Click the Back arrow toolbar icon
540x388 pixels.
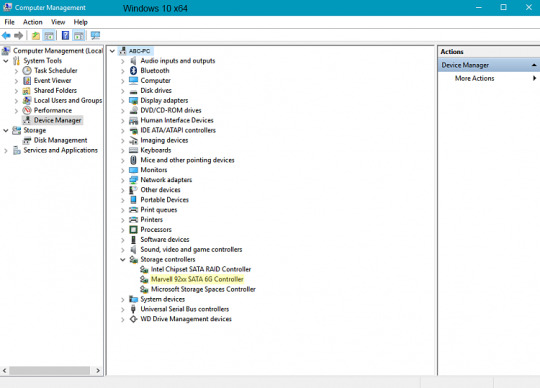click(x=6, y=35)
